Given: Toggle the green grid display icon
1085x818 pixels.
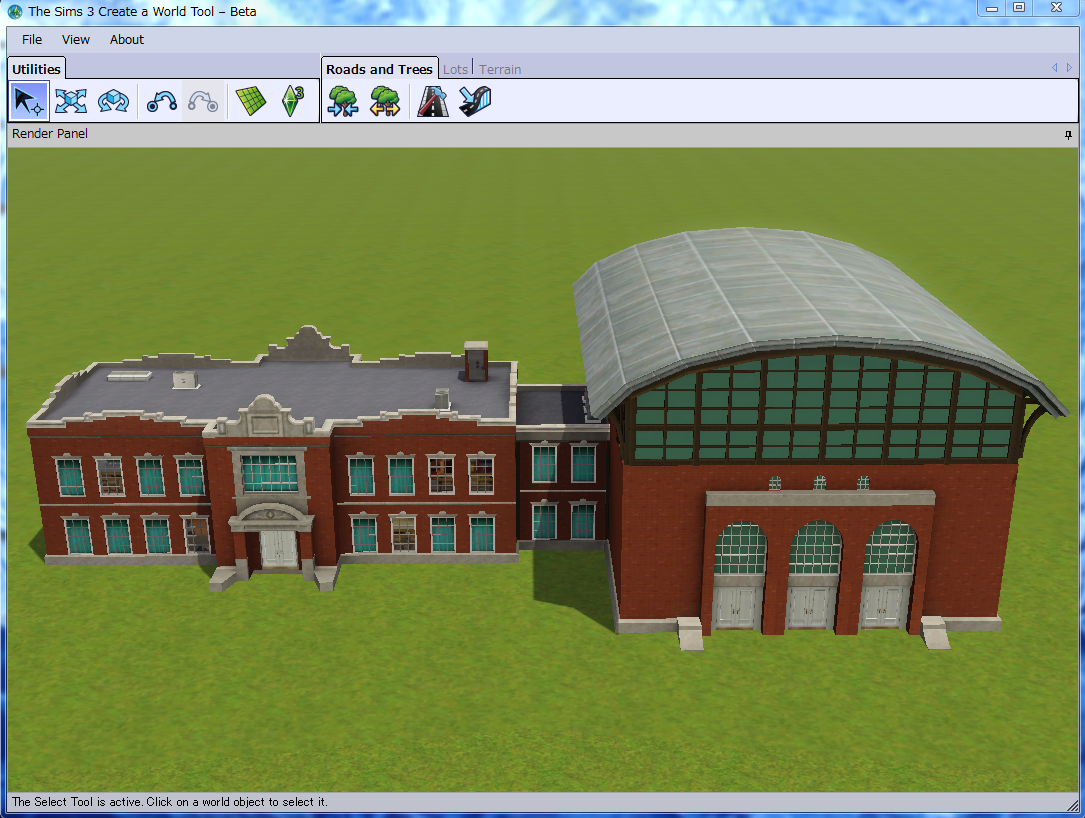Looking at the screenshot, I should (x=251, y=101).
